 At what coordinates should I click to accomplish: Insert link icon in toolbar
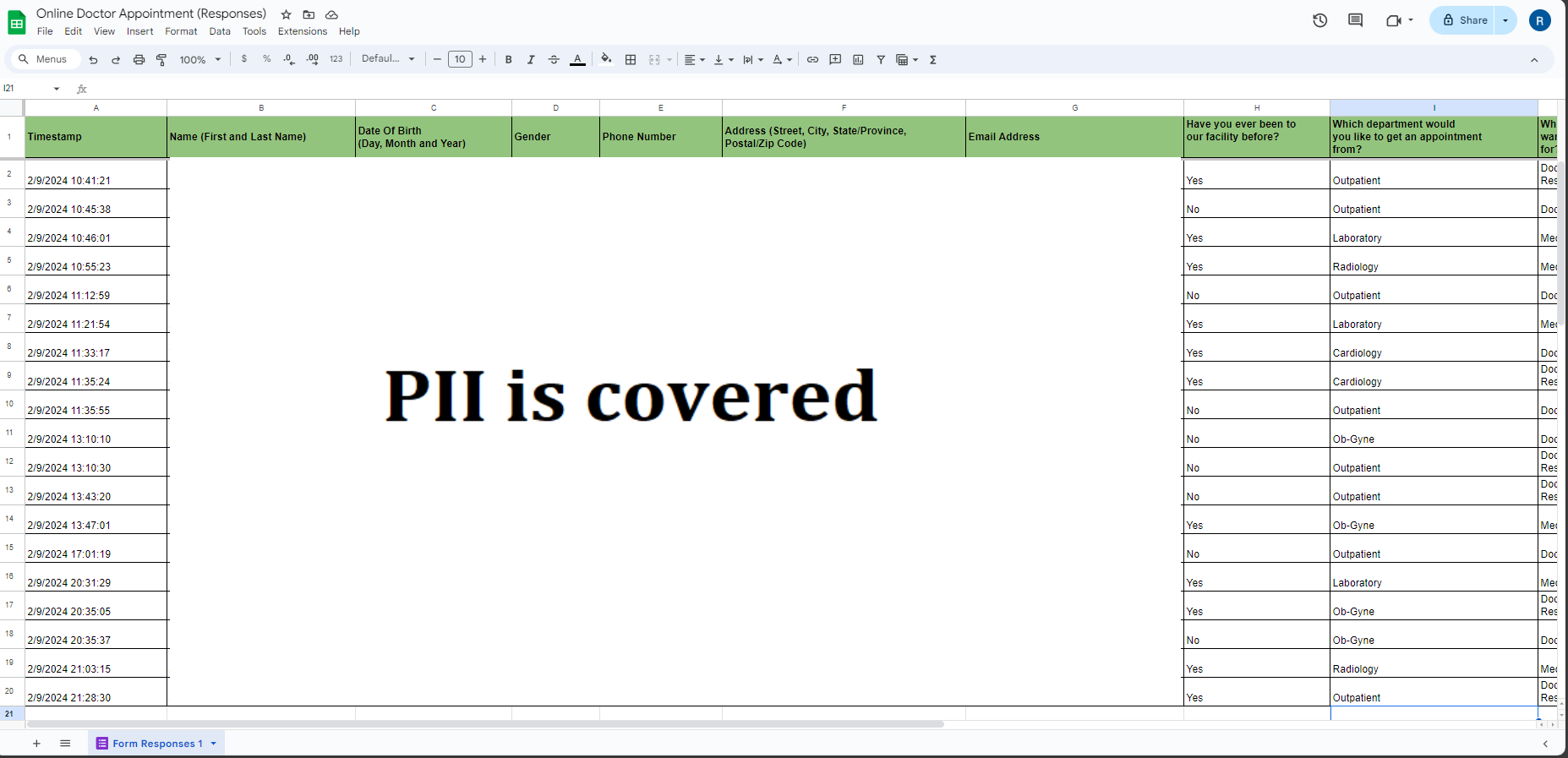pos(812,60)
